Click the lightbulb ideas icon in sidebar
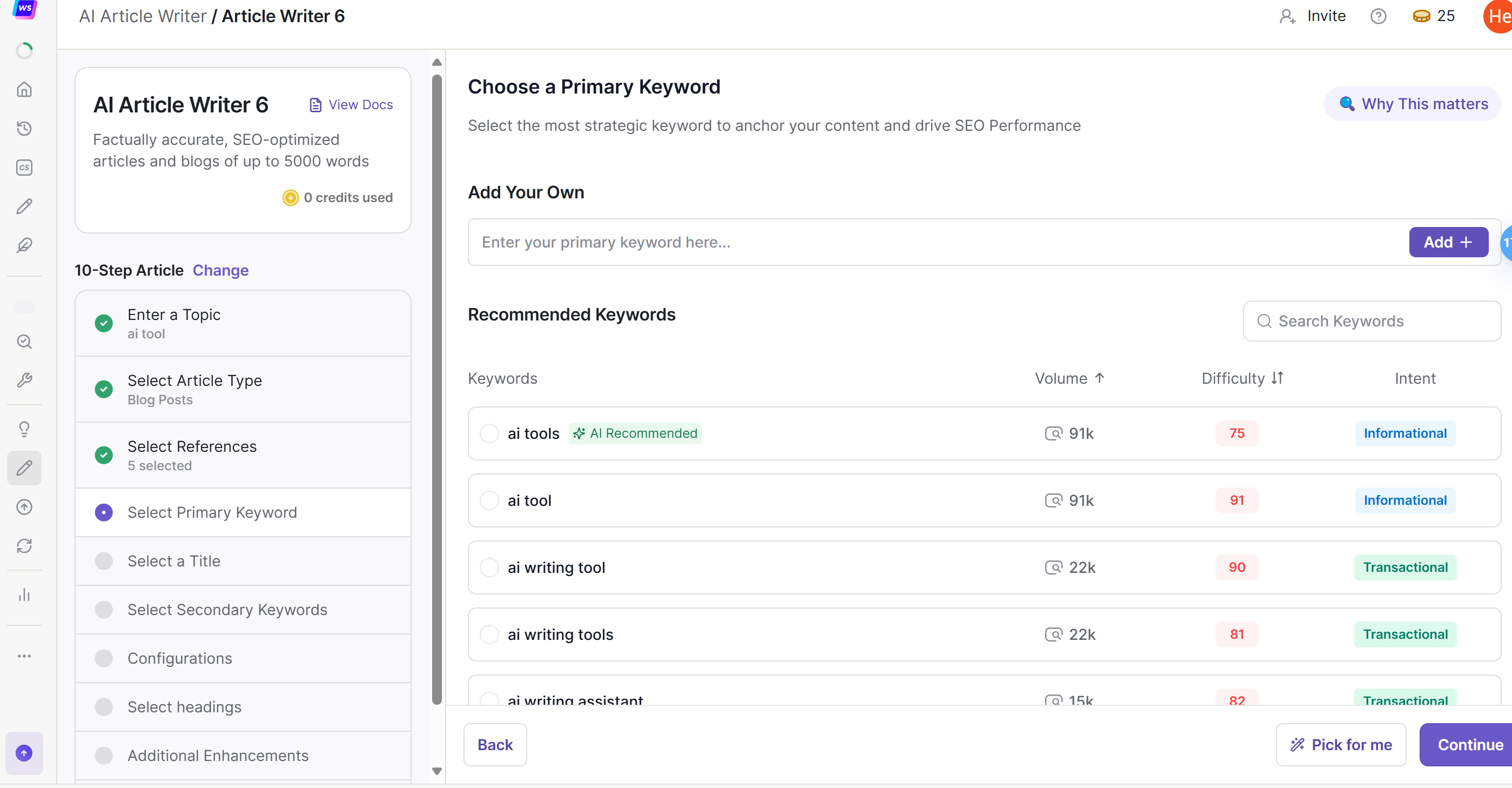The height and width of the screenshot is (788, 1512). (24, 429)
